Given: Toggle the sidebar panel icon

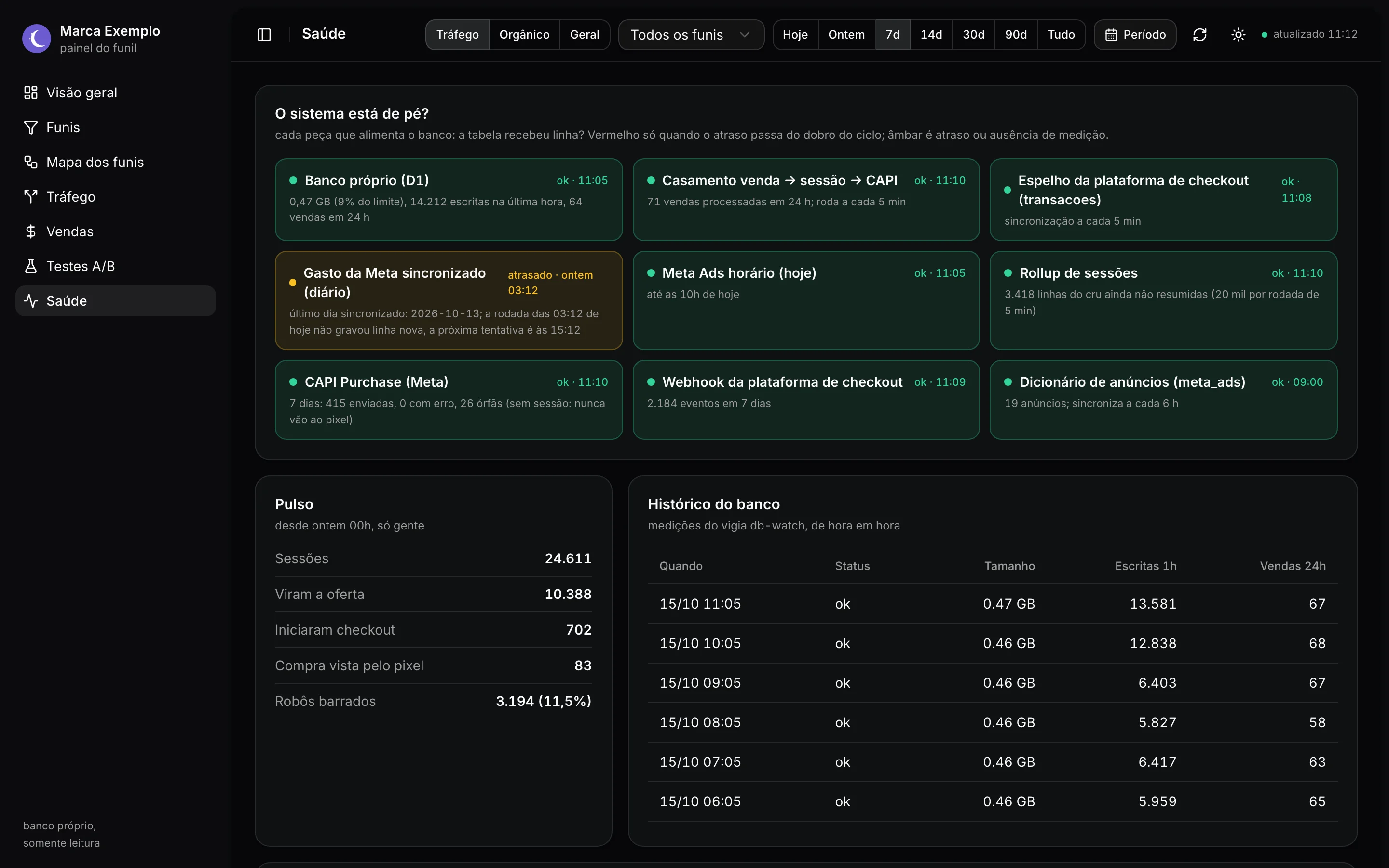Looking at the screenshot, I should tap(264, 34).
